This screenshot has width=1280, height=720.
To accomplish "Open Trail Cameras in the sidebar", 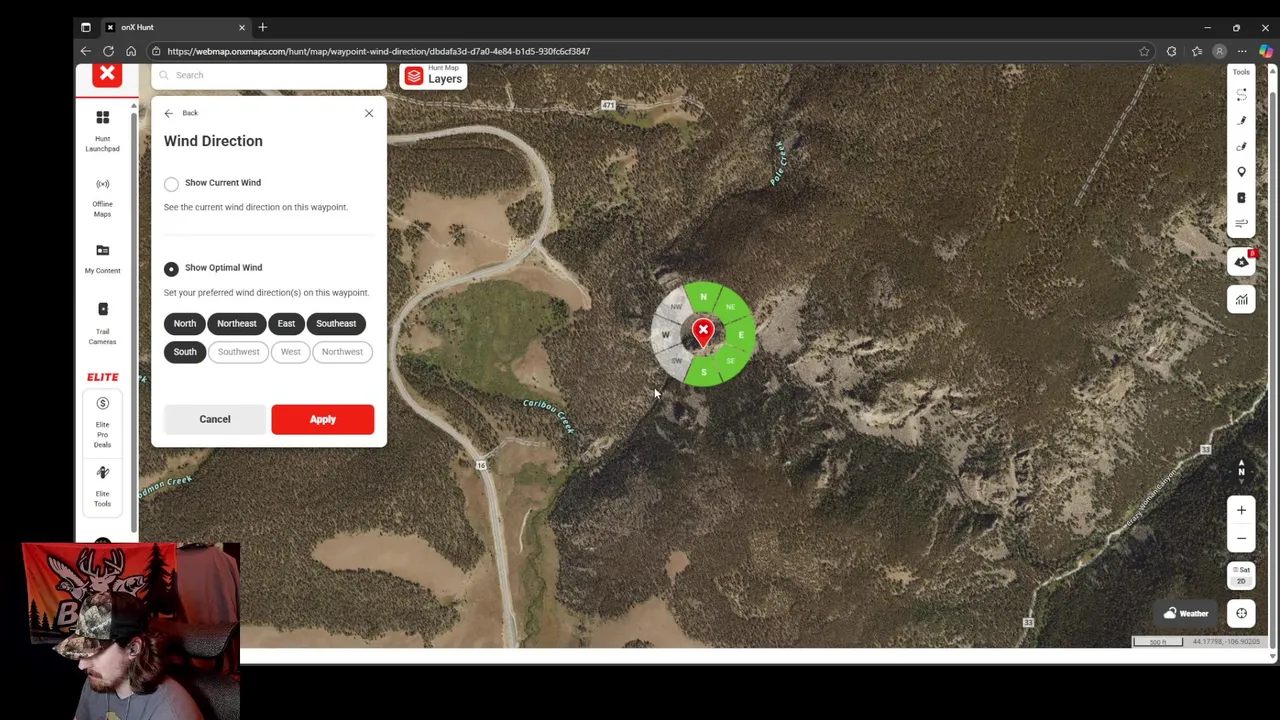I will click(x=102, y=323).
